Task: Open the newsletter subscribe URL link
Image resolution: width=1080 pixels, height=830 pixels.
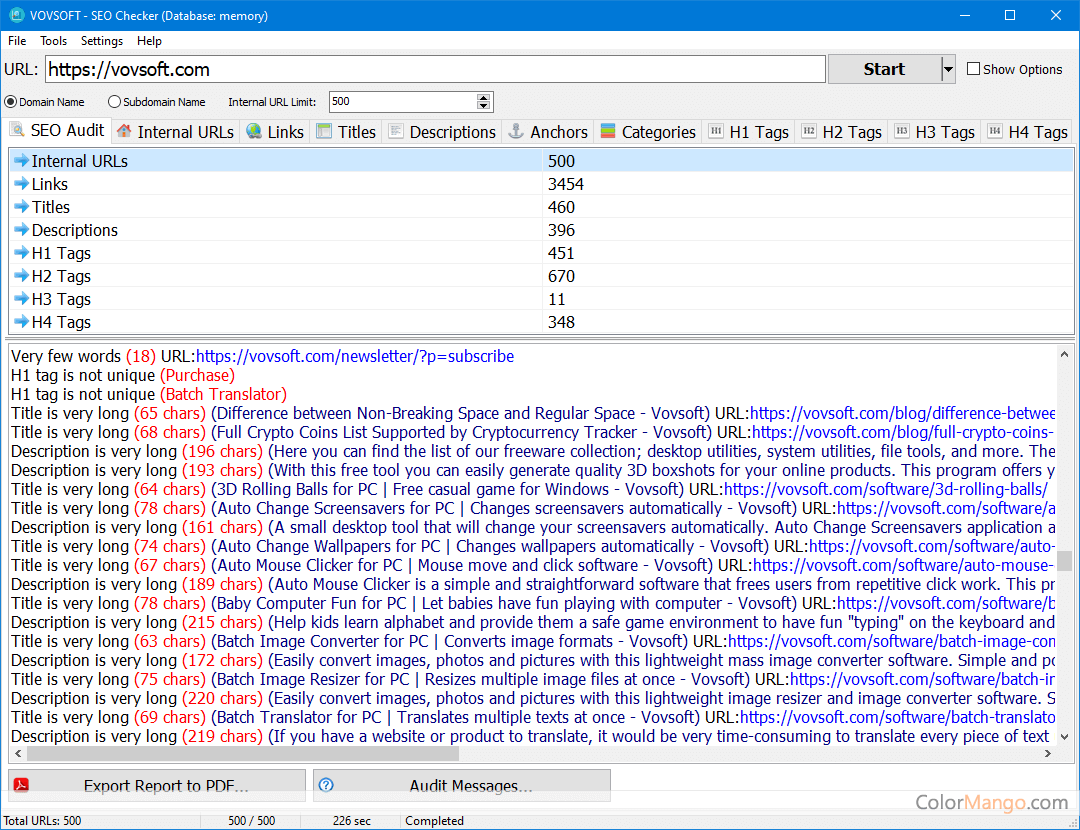Action: point(355,356)
